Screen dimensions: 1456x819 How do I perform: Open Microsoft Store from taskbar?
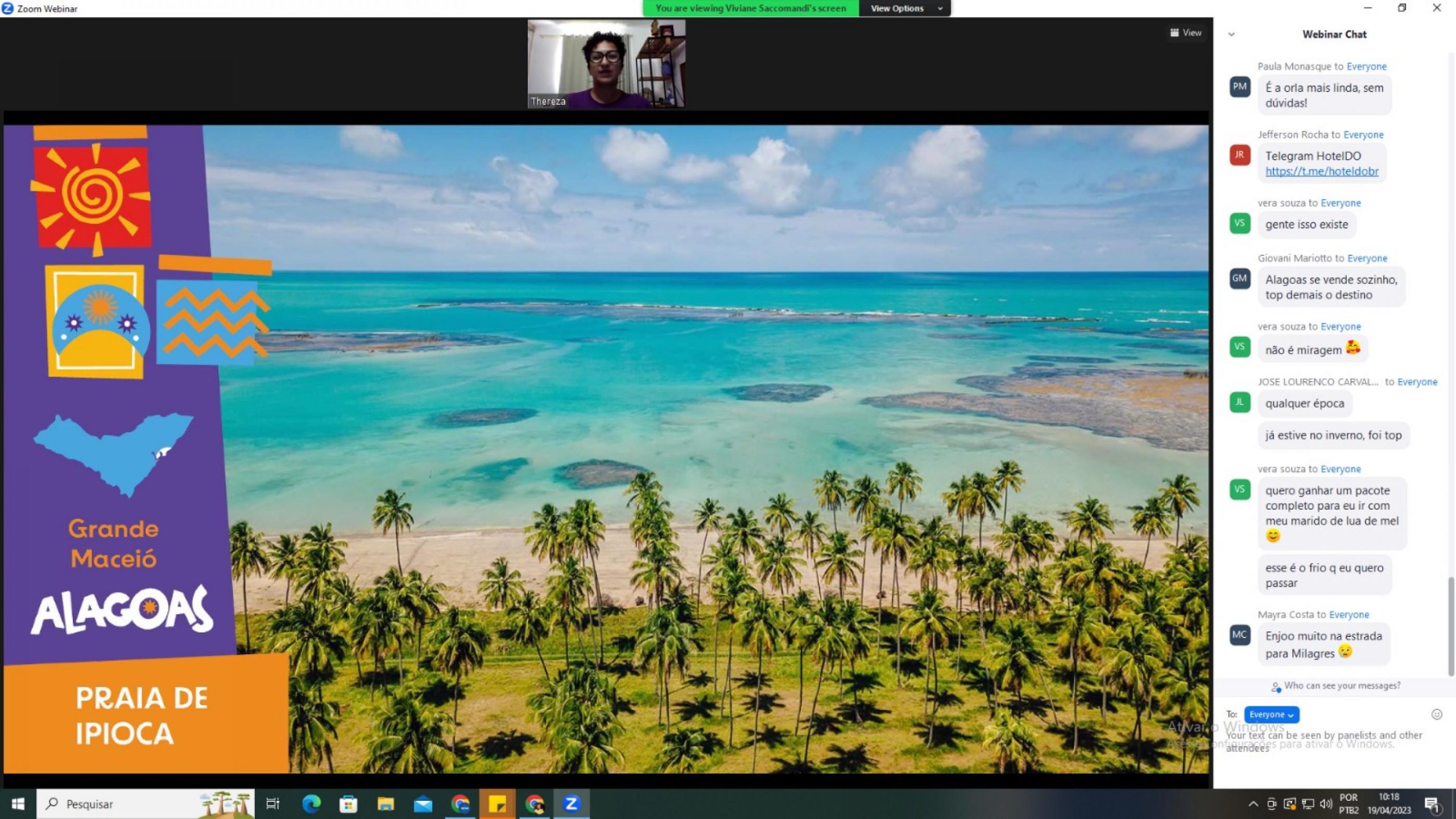point(348,804)
